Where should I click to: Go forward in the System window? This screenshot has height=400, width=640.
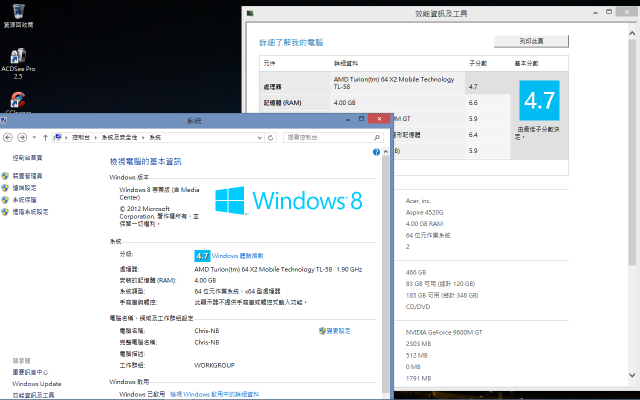(22, 138)
